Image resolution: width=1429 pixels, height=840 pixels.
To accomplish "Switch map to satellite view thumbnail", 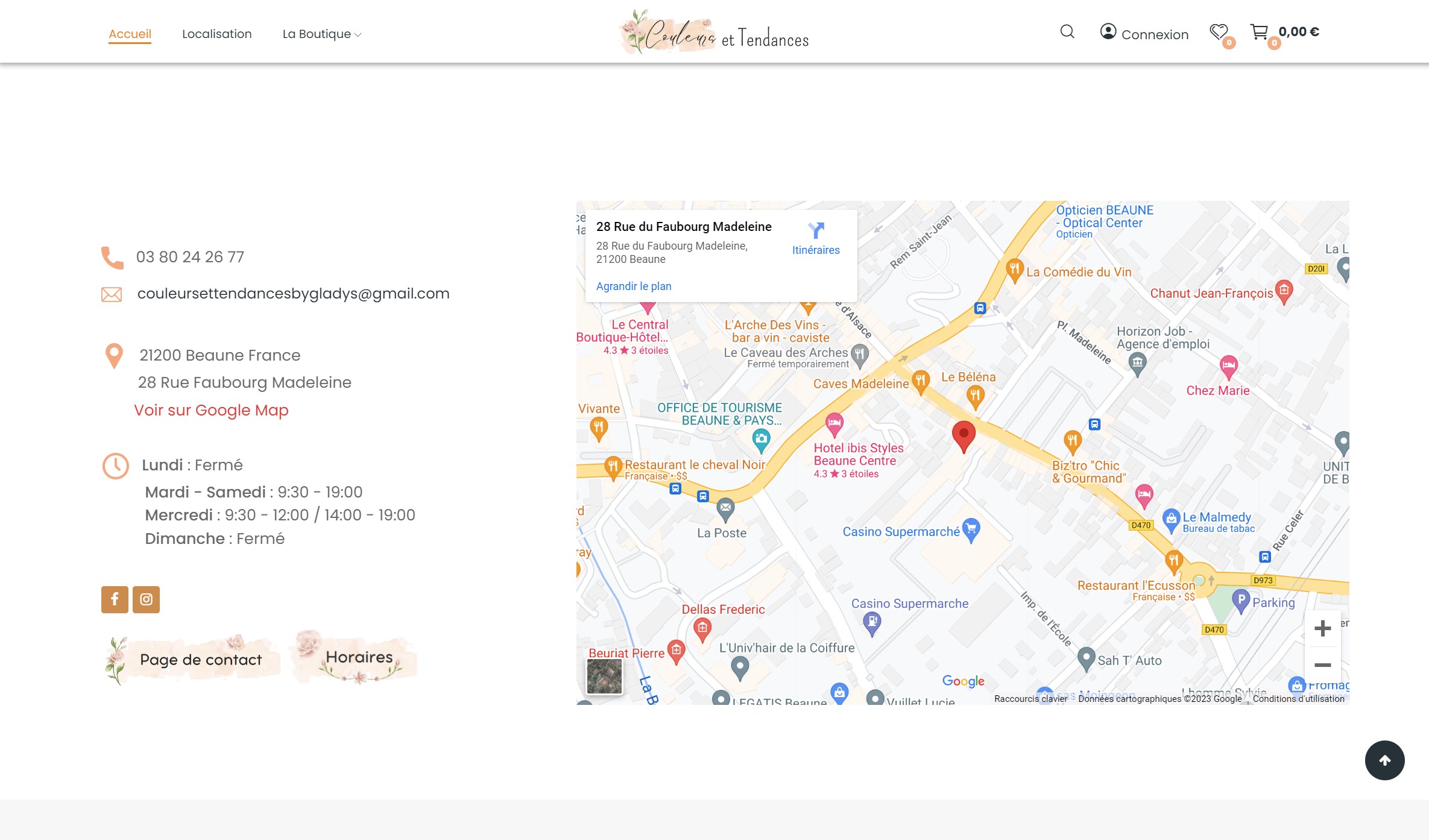I will [604, 675].
